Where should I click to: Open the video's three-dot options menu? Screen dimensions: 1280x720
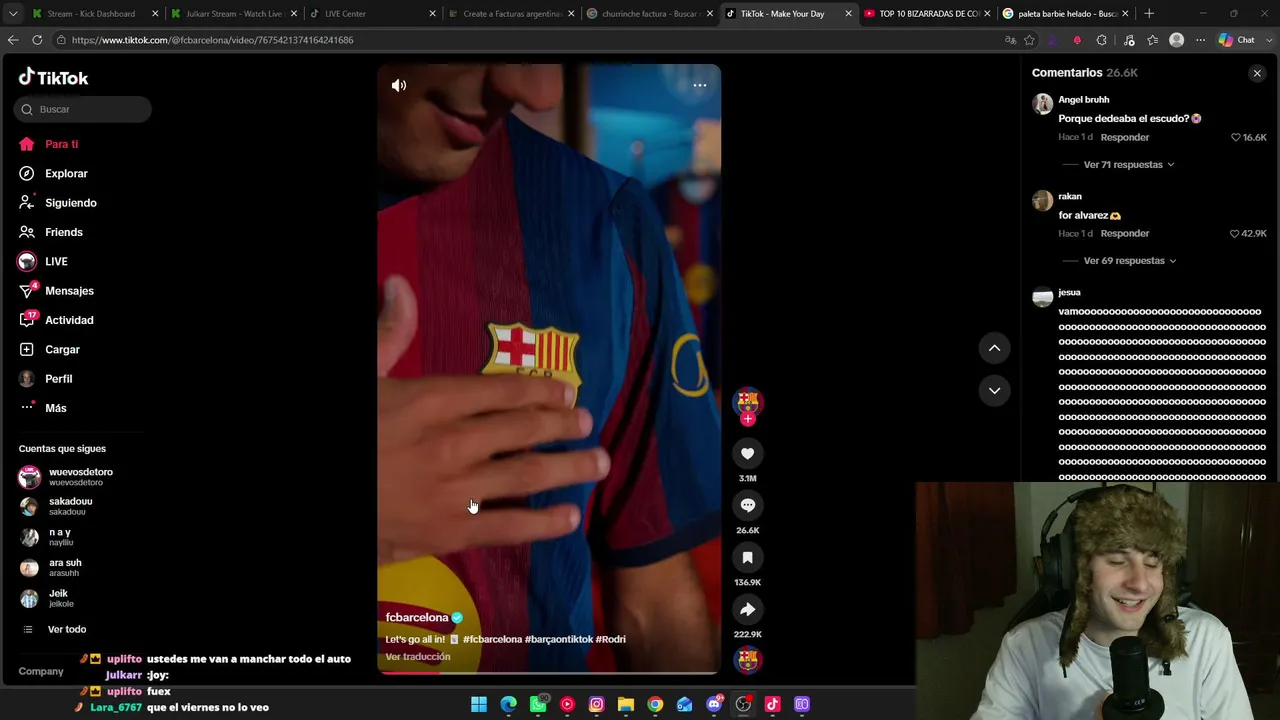pyautogui.click(x=700, y=86)
